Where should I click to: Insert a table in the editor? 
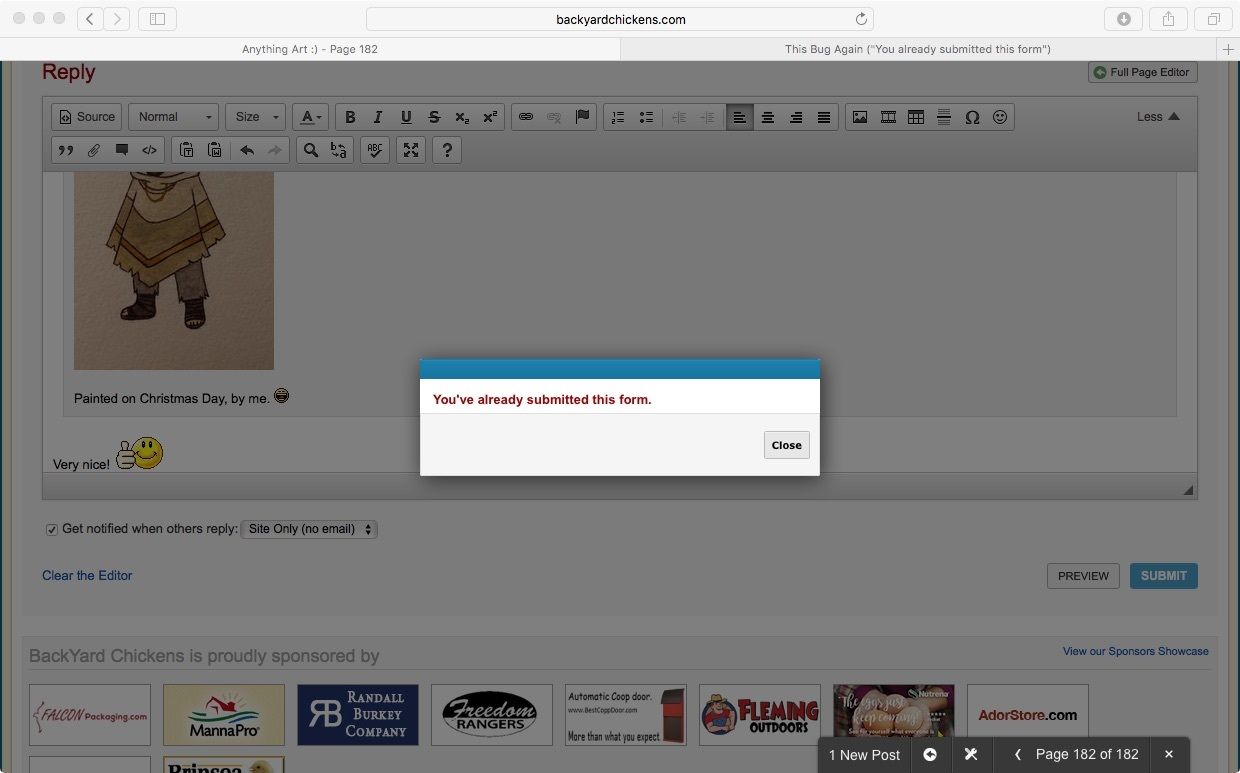916,117
